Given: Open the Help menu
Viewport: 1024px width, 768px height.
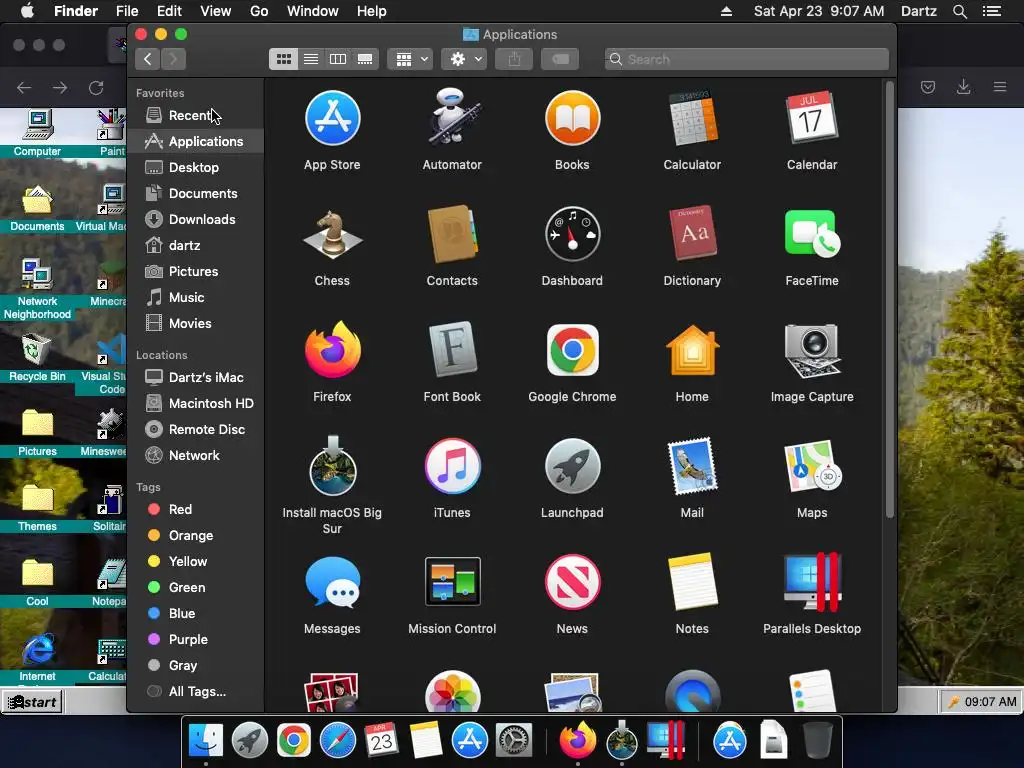Looking at the screenshot, I should 372,11.
